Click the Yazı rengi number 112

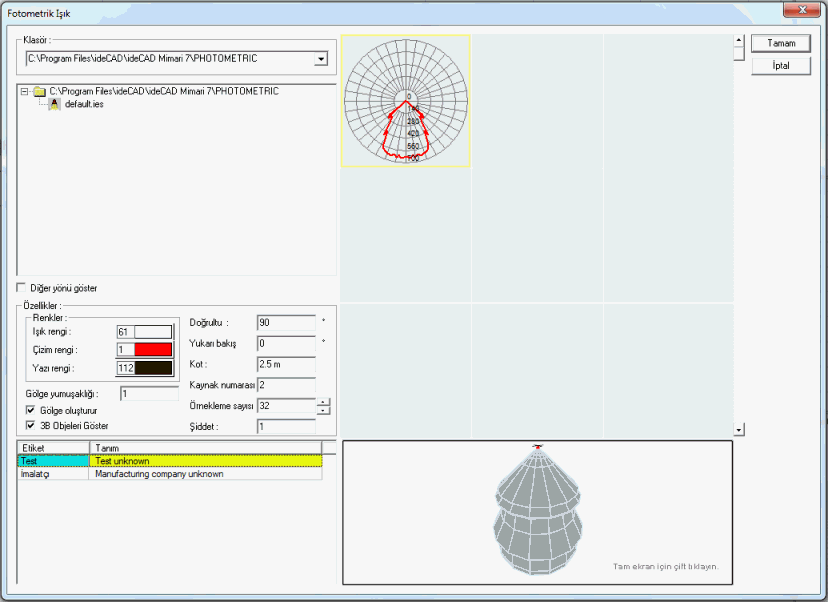tap(125, 368)
